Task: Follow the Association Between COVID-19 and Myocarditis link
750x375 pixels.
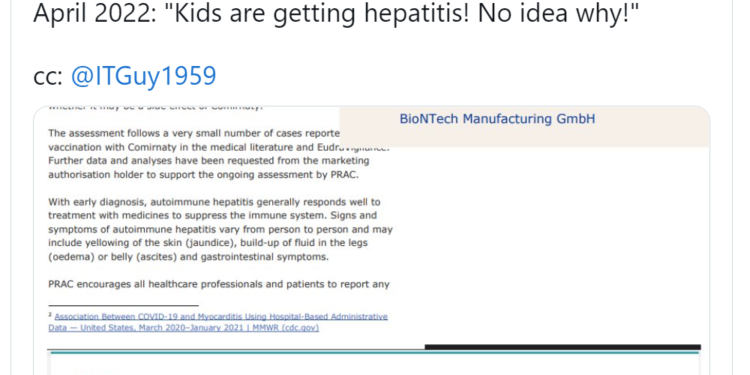Action: (221, 317)
